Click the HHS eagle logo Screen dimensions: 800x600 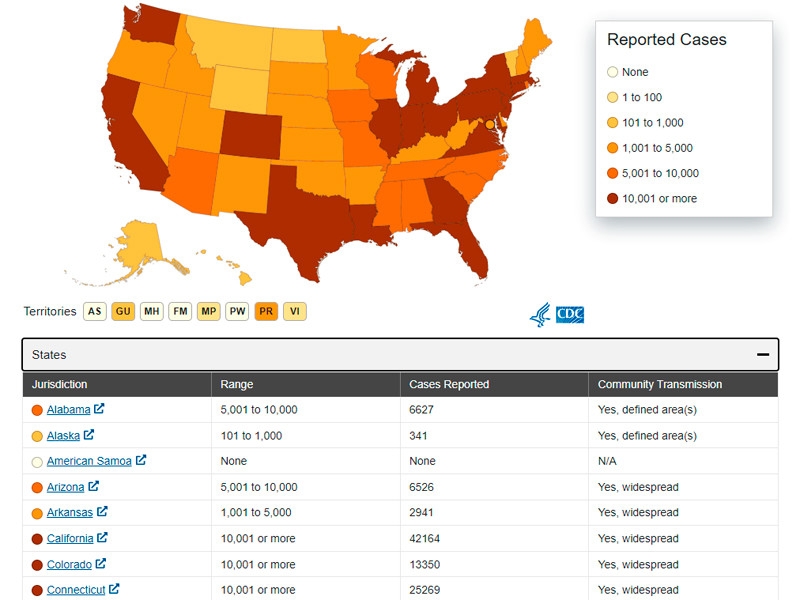[x=540, y=315]
